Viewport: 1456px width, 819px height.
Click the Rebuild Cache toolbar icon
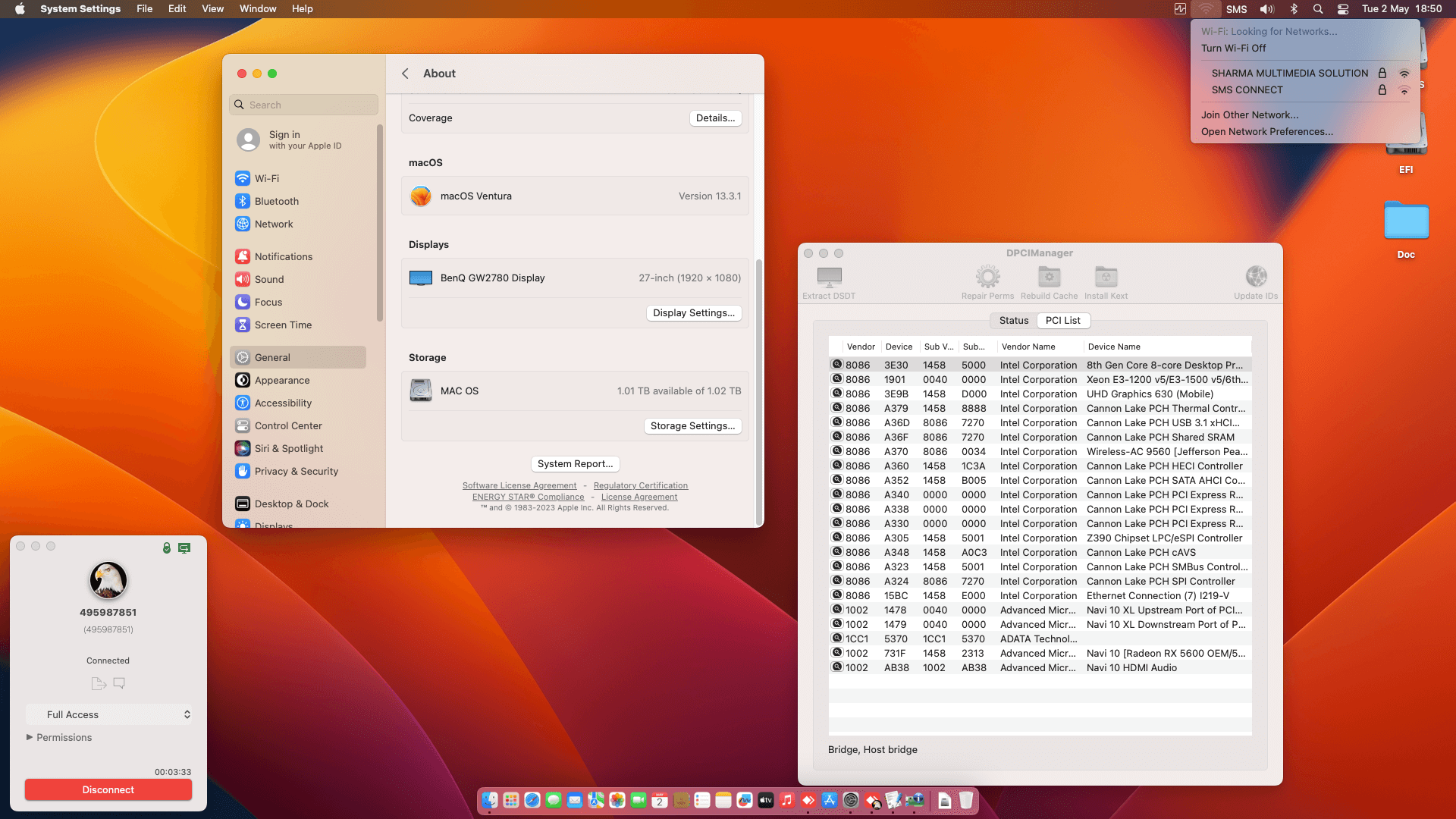[1049, 277]
